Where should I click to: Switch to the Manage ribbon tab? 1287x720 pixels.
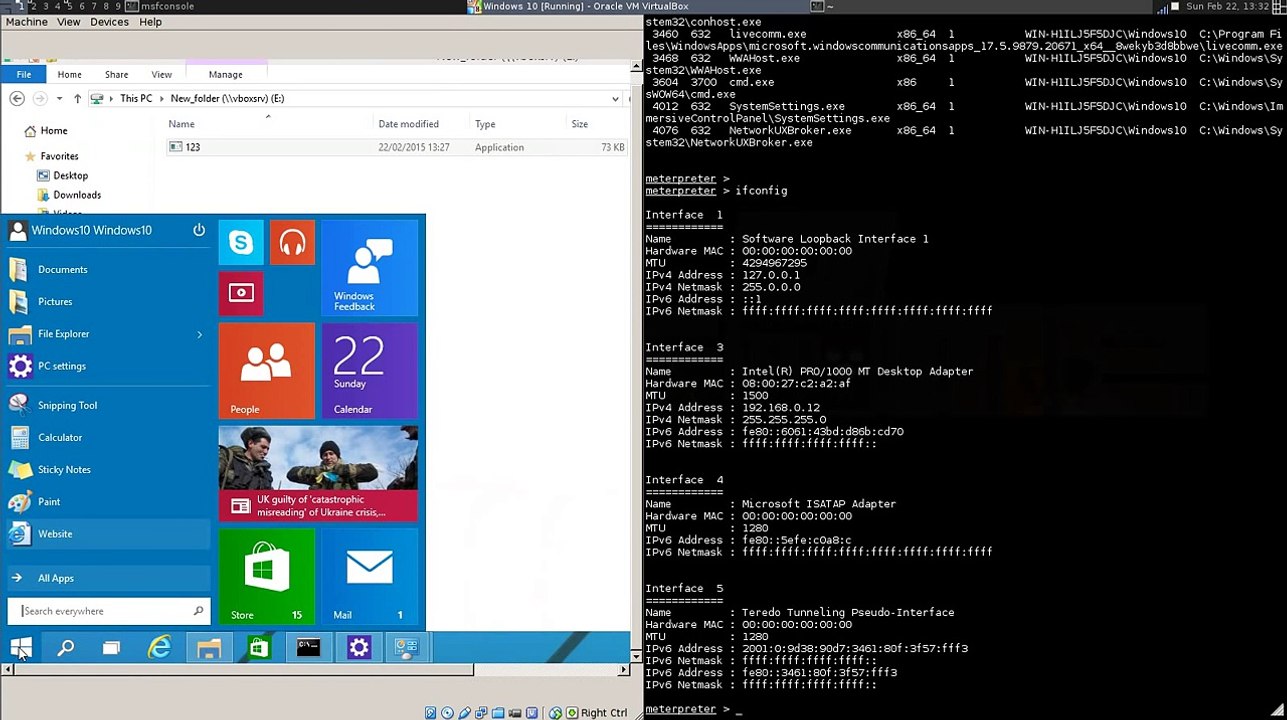click(x=225, y=74)
